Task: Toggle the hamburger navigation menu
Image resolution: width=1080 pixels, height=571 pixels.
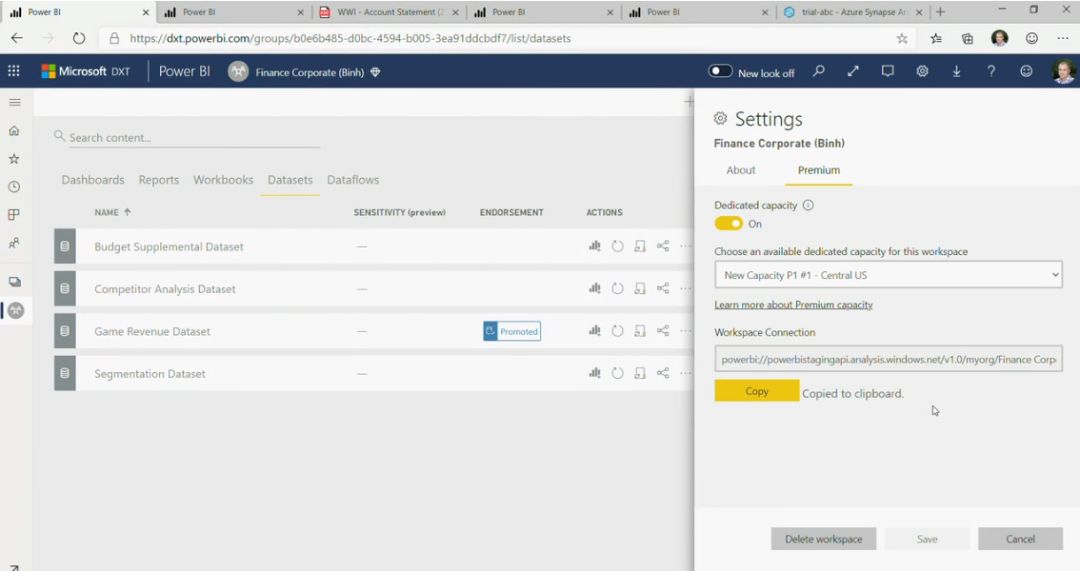Action: click(14, 103)
